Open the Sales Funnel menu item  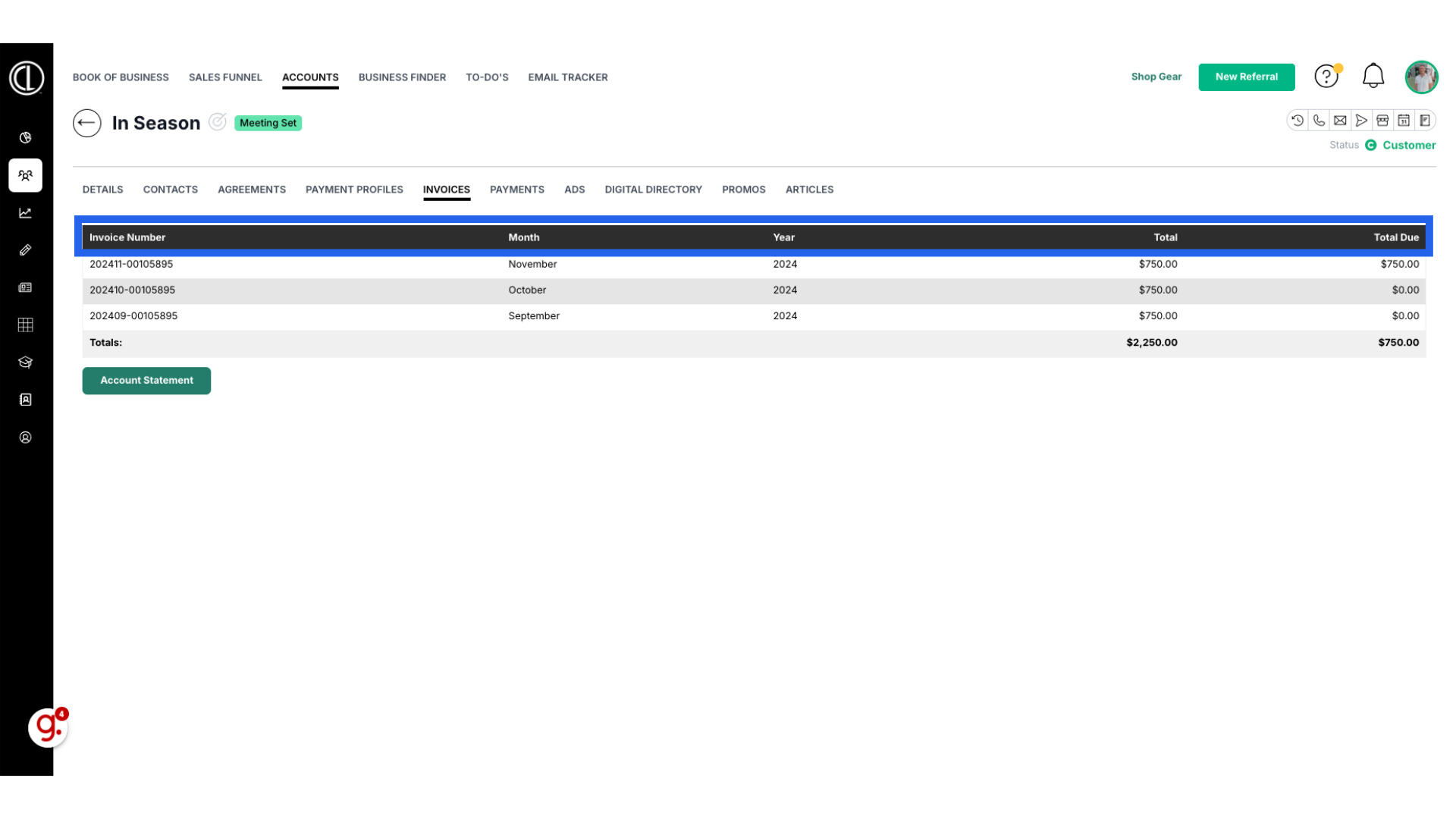pos(225,77)
